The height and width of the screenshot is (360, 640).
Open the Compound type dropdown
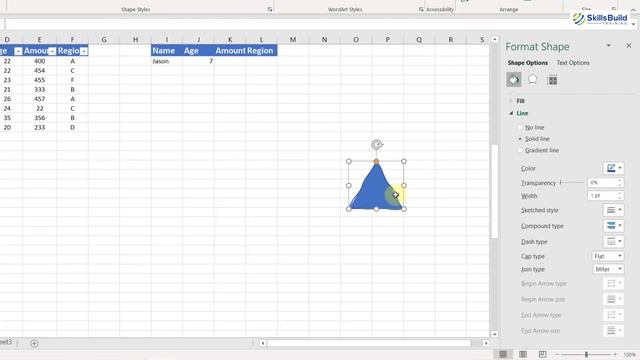[x=613, y=226]
